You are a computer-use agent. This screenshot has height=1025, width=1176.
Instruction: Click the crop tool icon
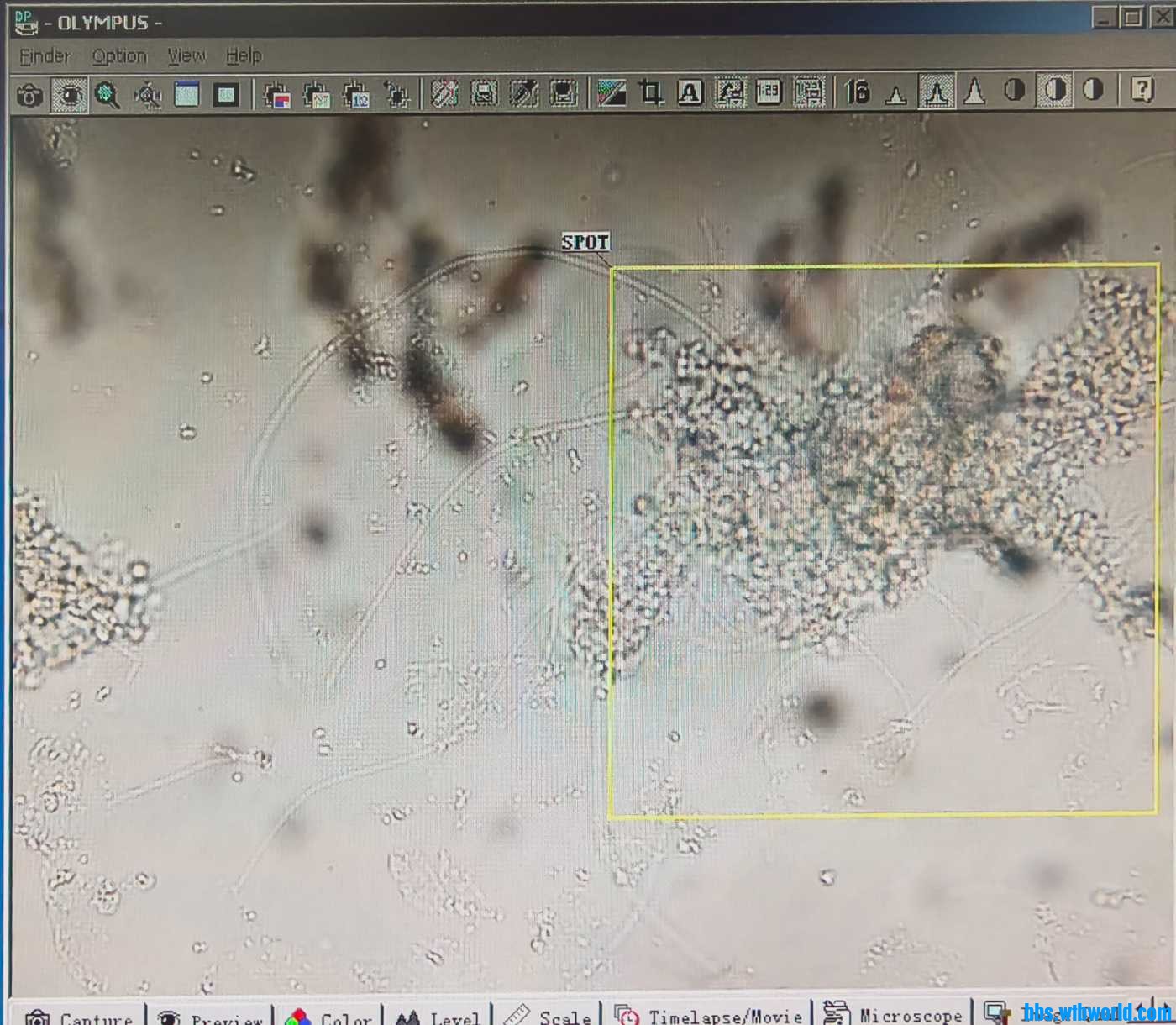coord(651,92)
